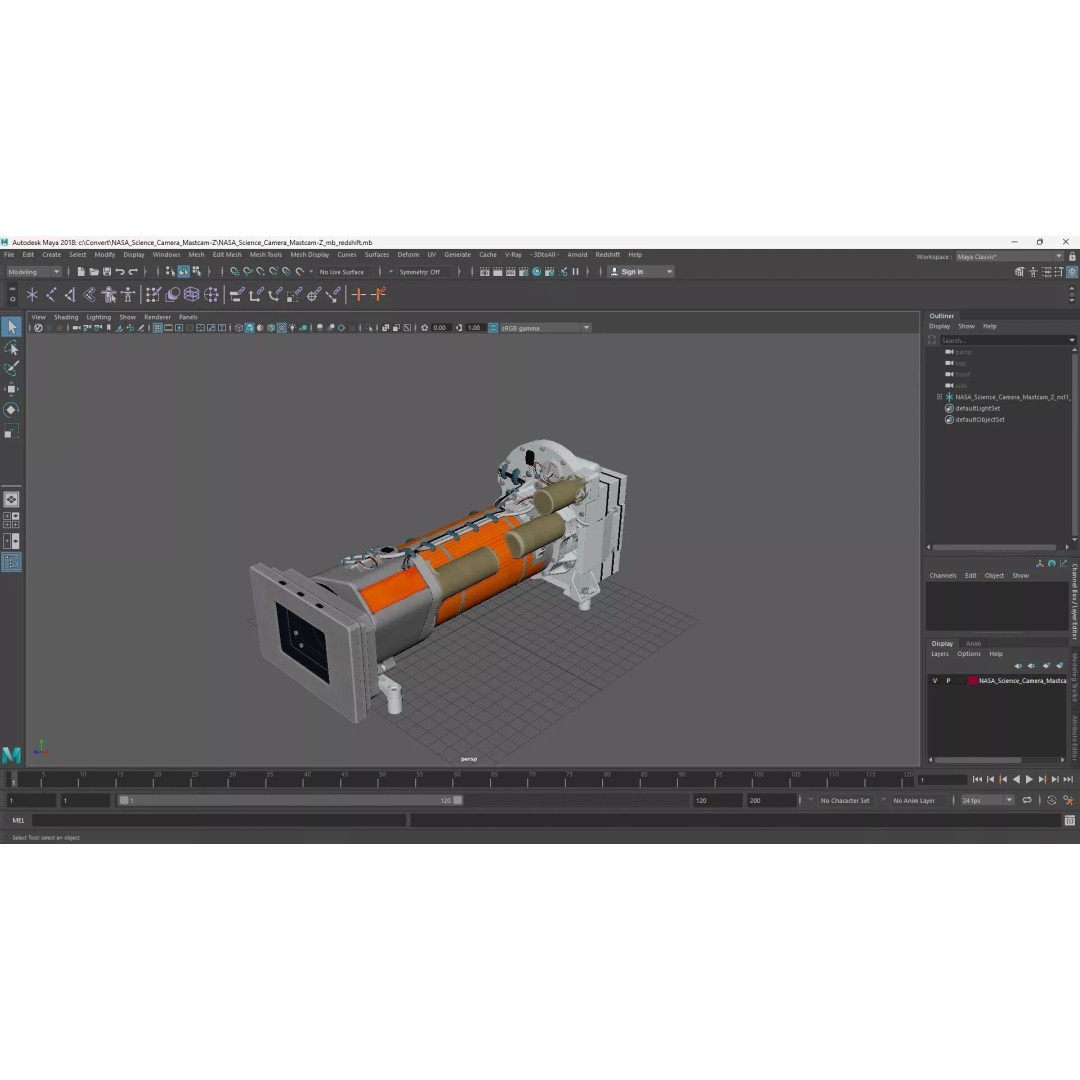Toggle layer visibility V for NASA layer
The image size is (1080, 1080).
(935, 681)
